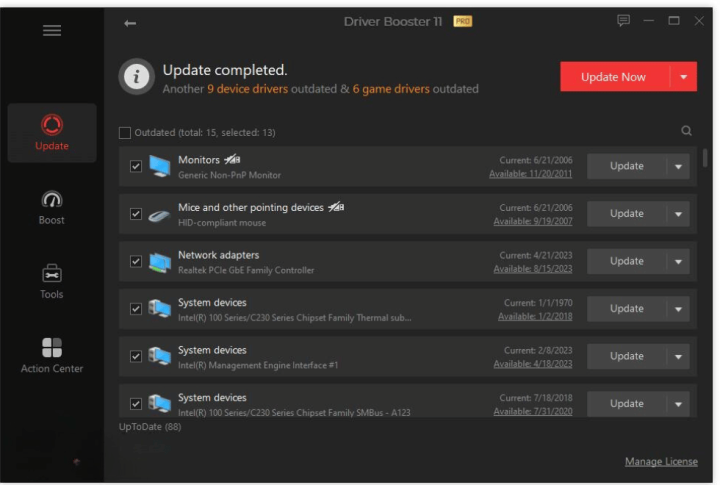Open the Action Center in sidebar
This screenshot has width=720, height=485.
click(x=52, y=356)
